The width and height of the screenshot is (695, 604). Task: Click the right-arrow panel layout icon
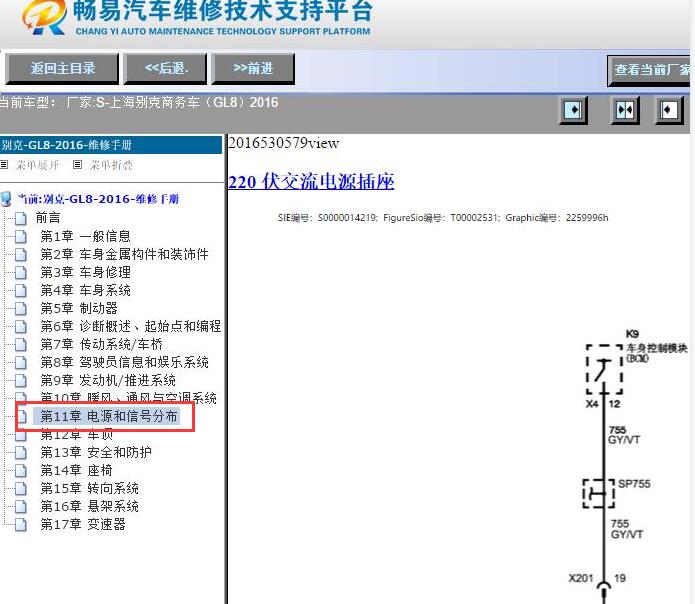pos(573,110)
